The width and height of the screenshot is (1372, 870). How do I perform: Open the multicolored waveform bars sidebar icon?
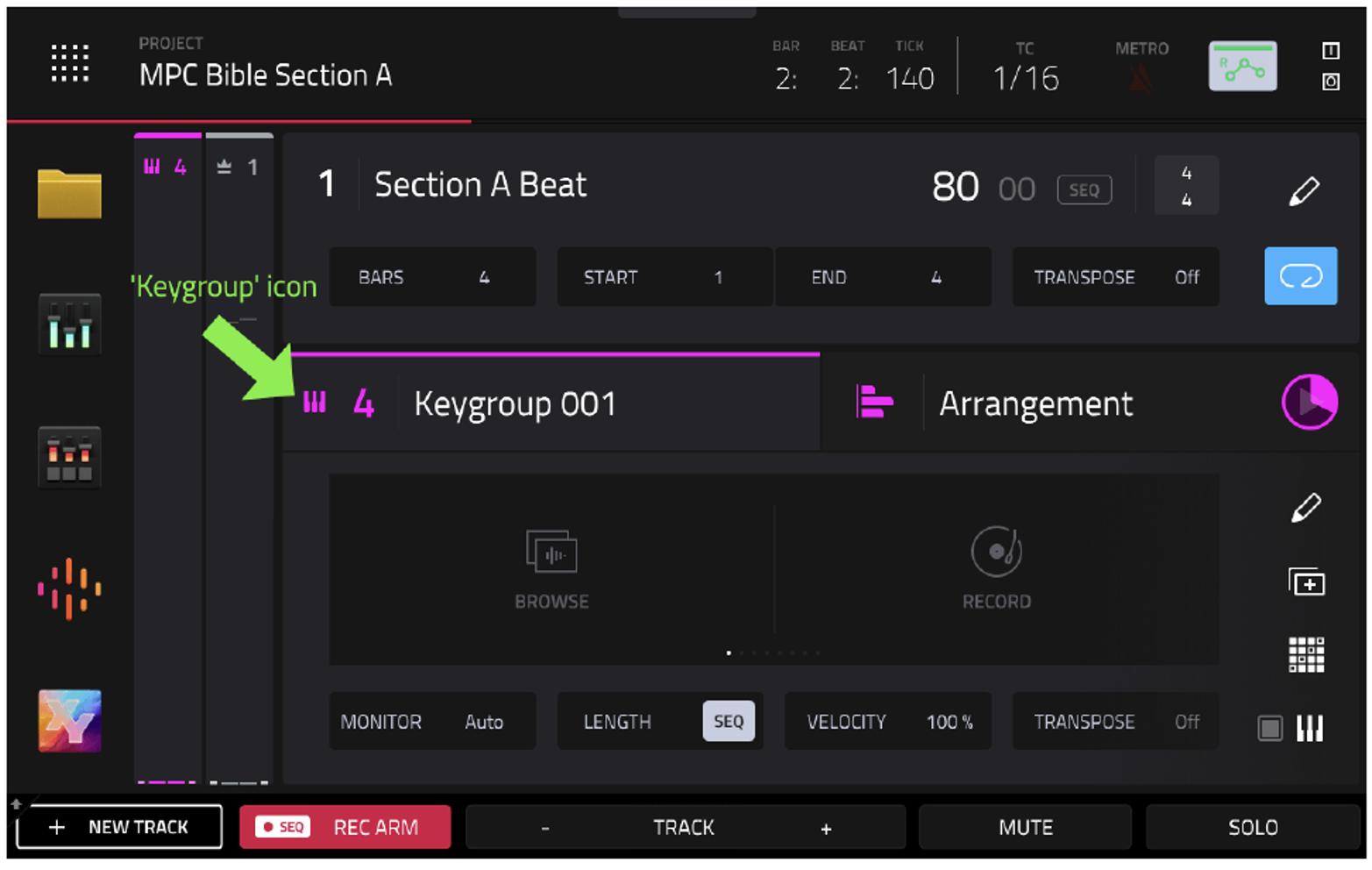69,588
